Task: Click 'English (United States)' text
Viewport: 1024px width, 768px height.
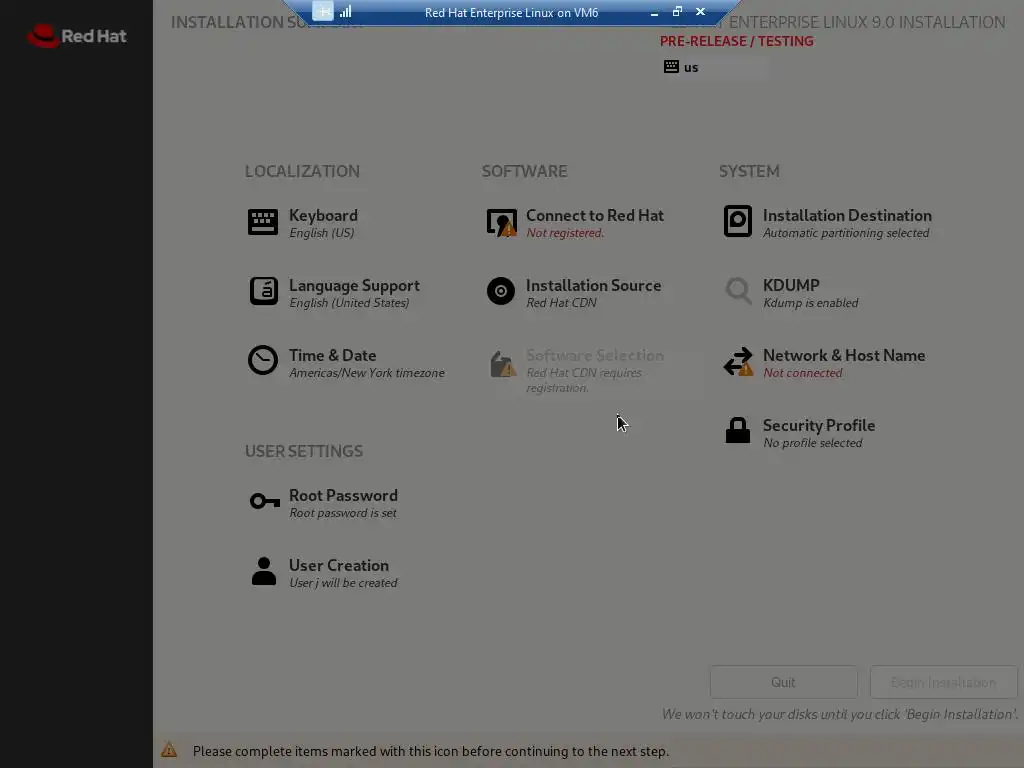Action: [349, 303]
